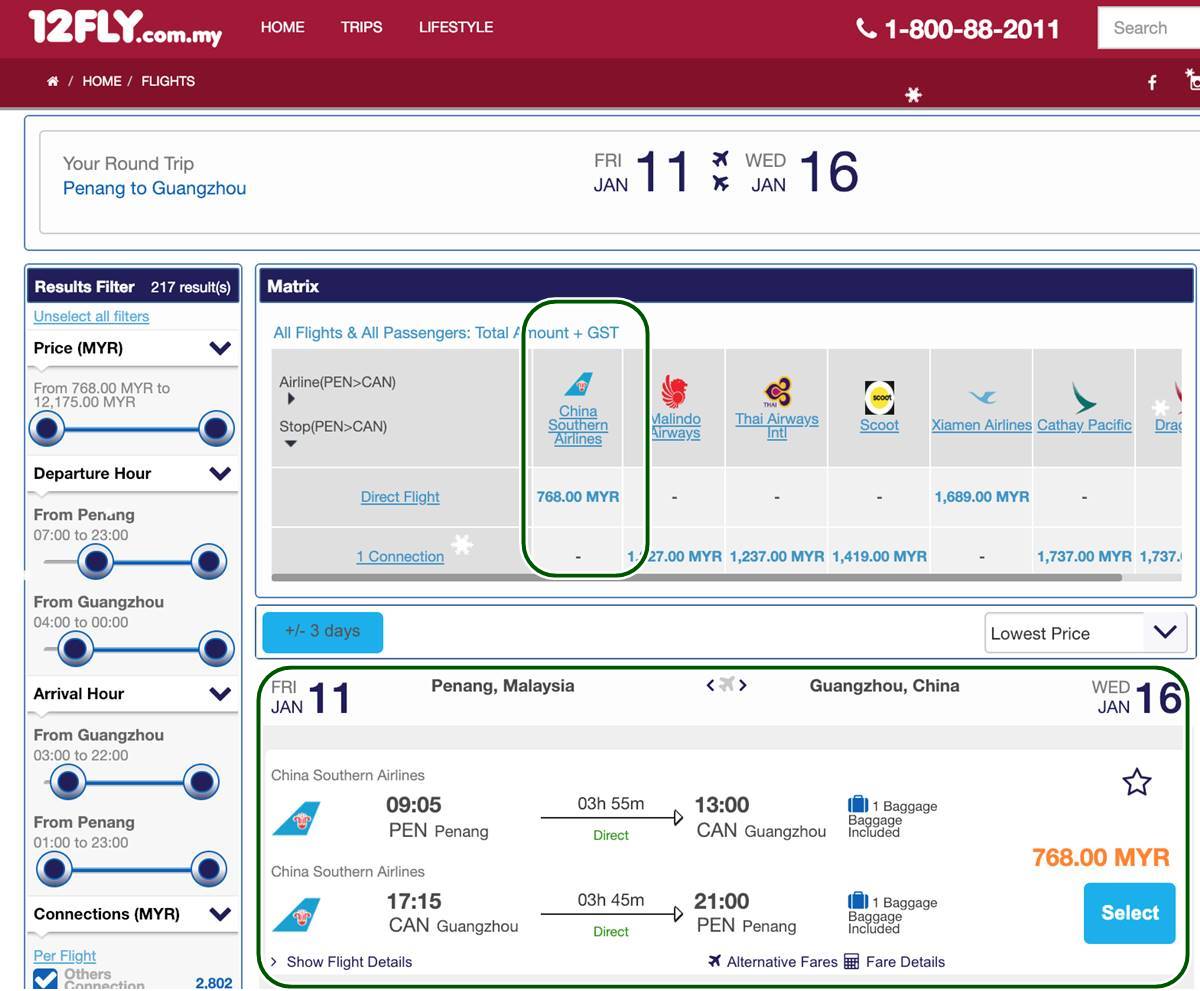Click the airline logo beside the 09:05 departure

(296, 819)
